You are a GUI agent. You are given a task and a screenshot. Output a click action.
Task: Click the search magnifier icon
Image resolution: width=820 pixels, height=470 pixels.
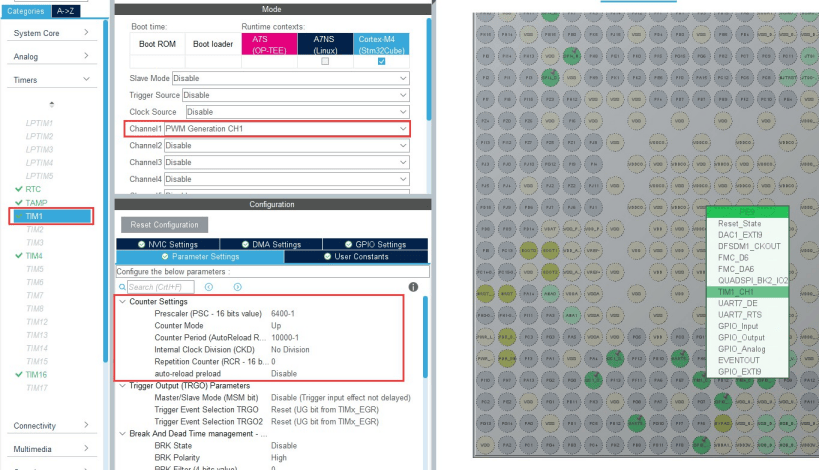pos(122,287)
